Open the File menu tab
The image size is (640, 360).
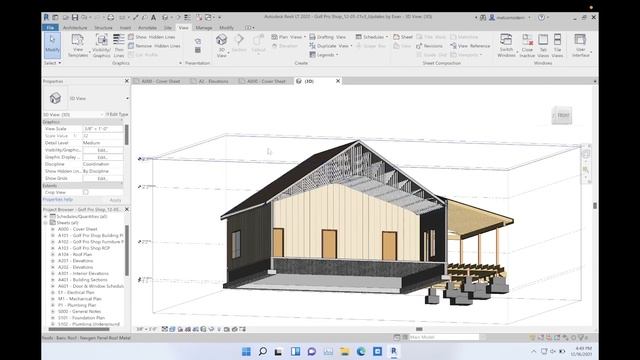pos(50,28)
